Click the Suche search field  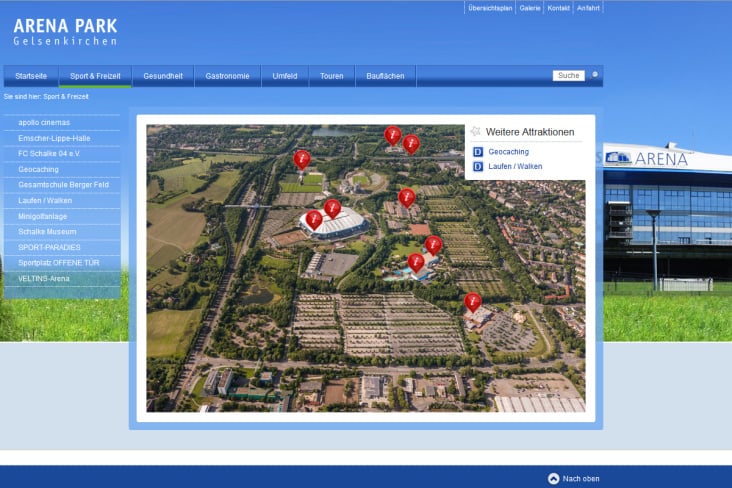(569, 76)
